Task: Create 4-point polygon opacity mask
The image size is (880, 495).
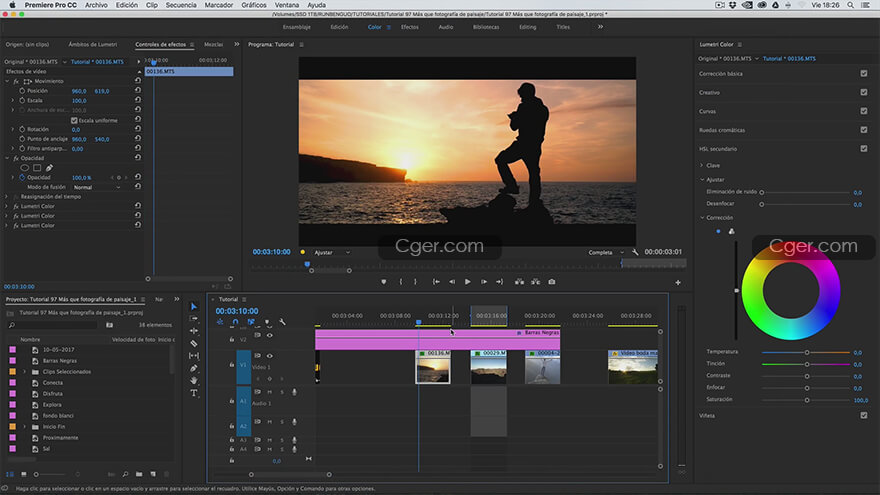Action: click(37, 168)
